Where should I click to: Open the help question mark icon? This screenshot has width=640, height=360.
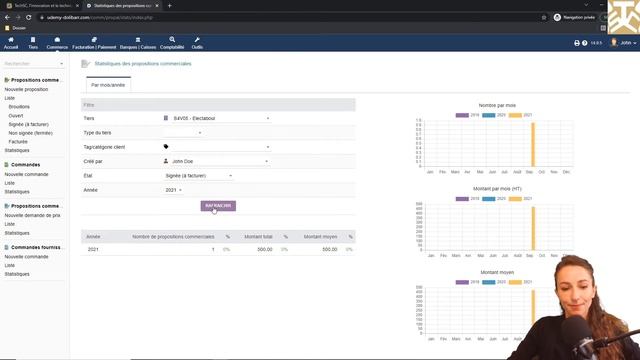pyautogui.click(x=584, y=43)
